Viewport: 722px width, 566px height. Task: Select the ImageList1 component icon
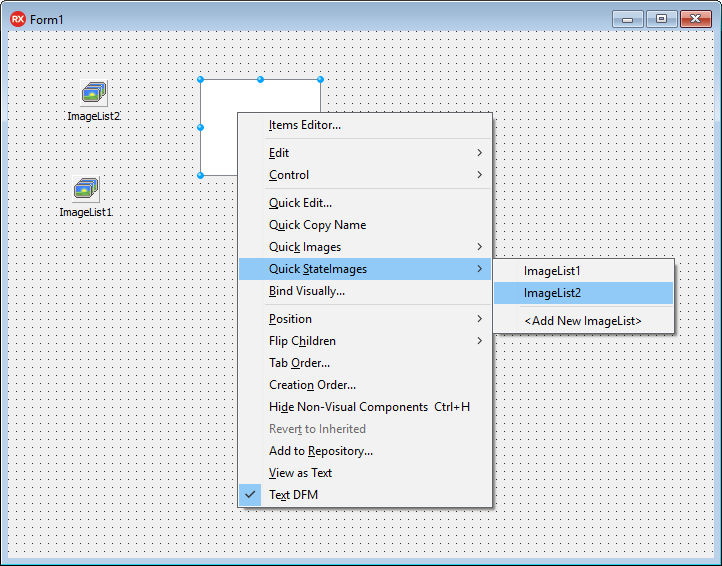86,189
